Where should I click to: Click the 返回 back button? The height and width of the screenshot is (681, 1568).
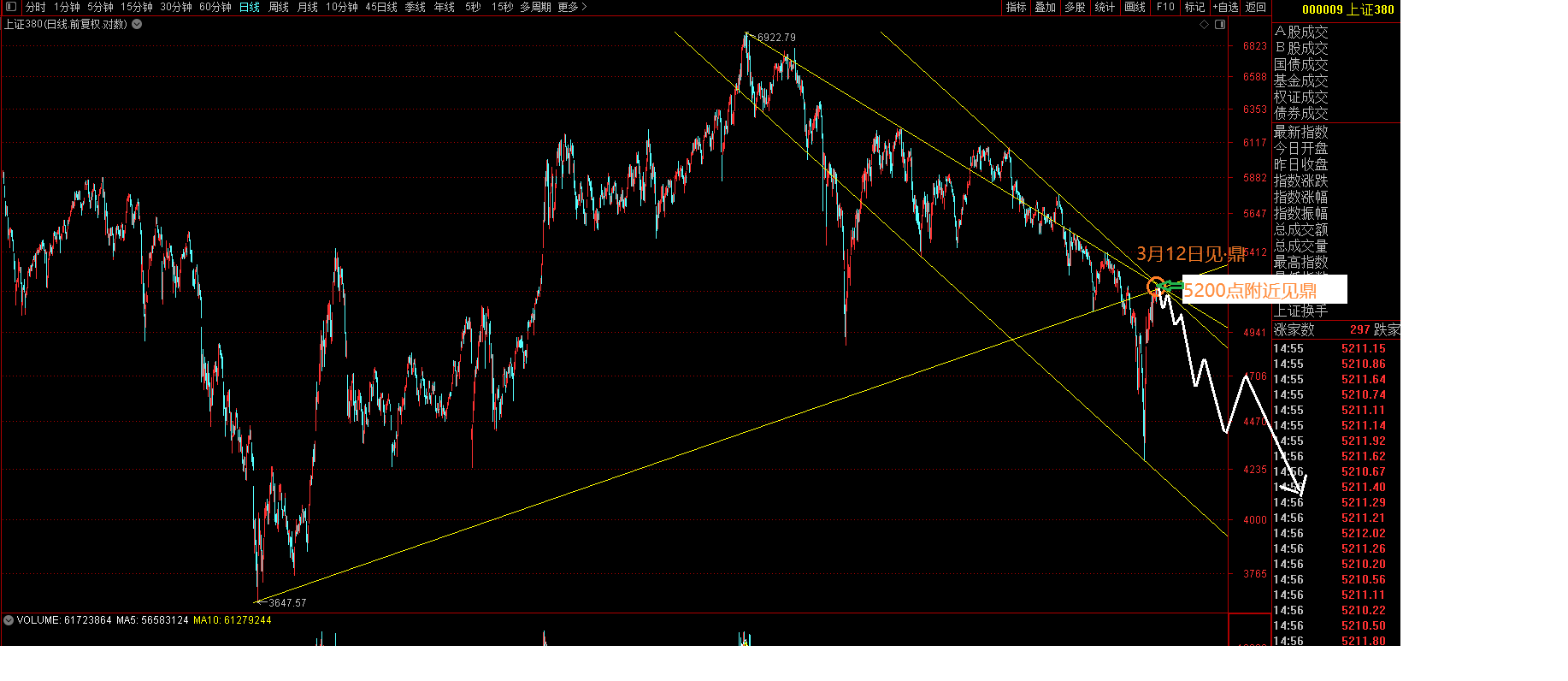click(x=1255, y=7)
